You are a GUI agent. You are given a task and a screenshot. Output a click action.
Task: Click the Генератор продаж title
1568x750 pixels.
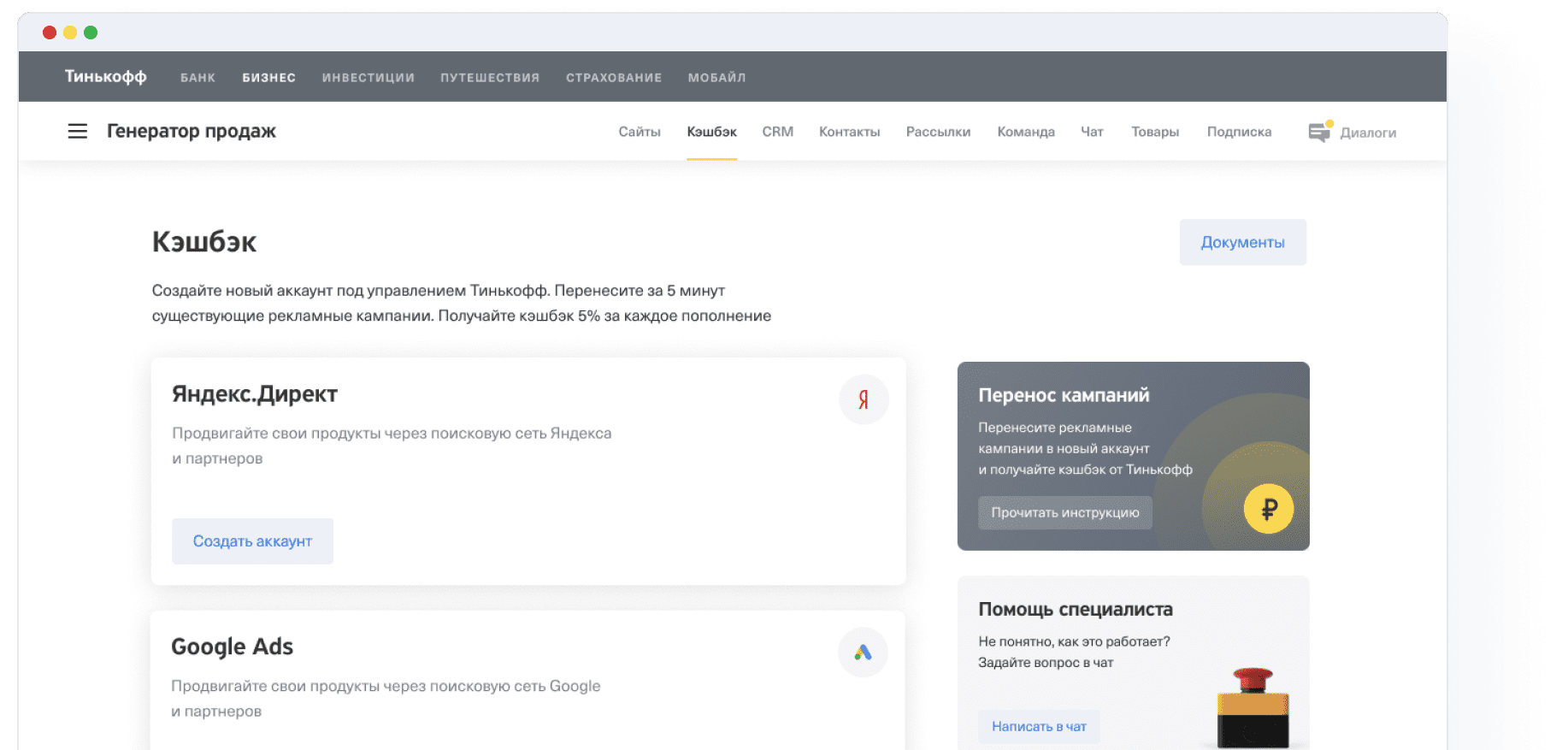(x=192, y=131)
